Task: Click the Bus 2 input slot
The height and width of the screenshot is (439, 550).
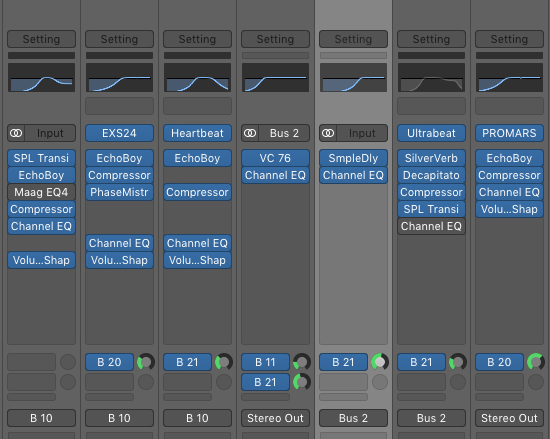Action: [x=284, y=133]
